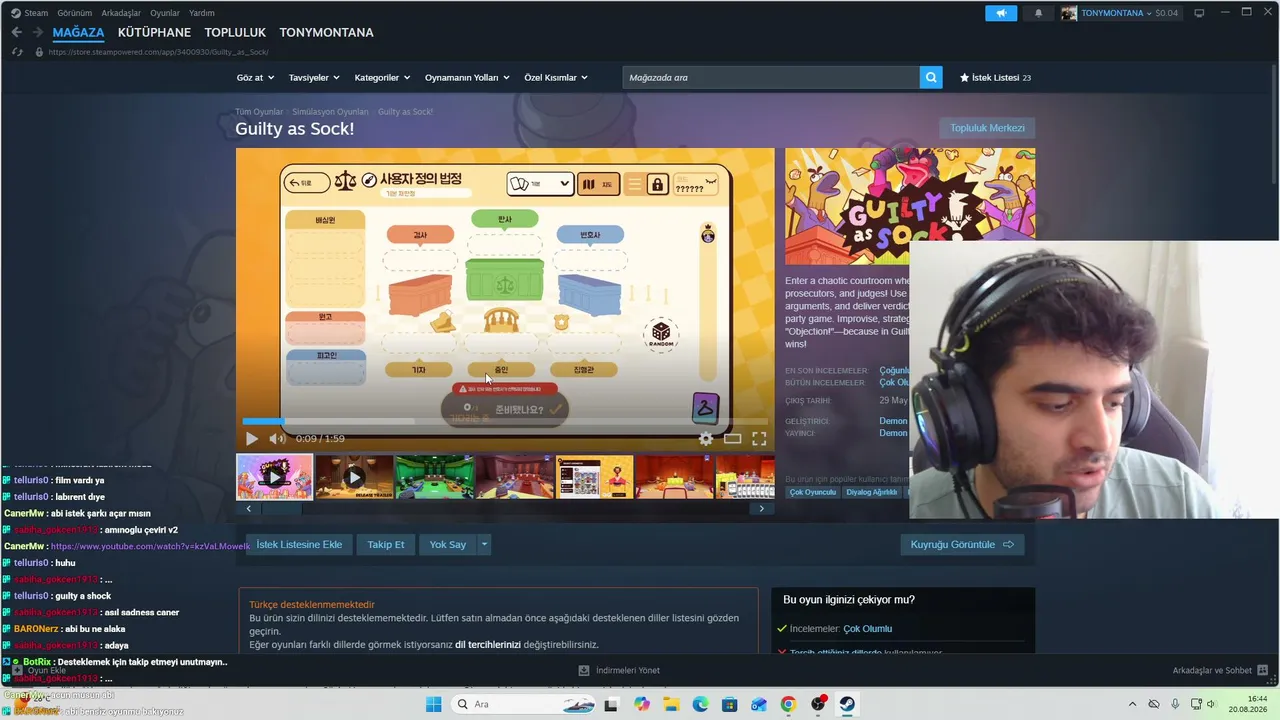The height and width of the screenshot is (720, 1280).
Task: Go back with the Steam back arrow
Action: point(16,32)
